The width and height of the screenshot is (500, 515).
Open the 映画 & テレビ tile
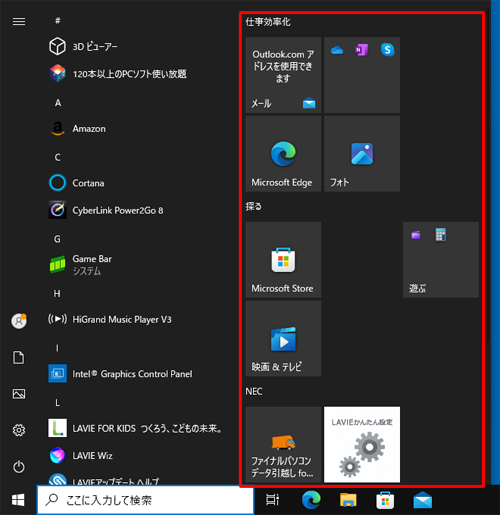[x=283, y=339]
